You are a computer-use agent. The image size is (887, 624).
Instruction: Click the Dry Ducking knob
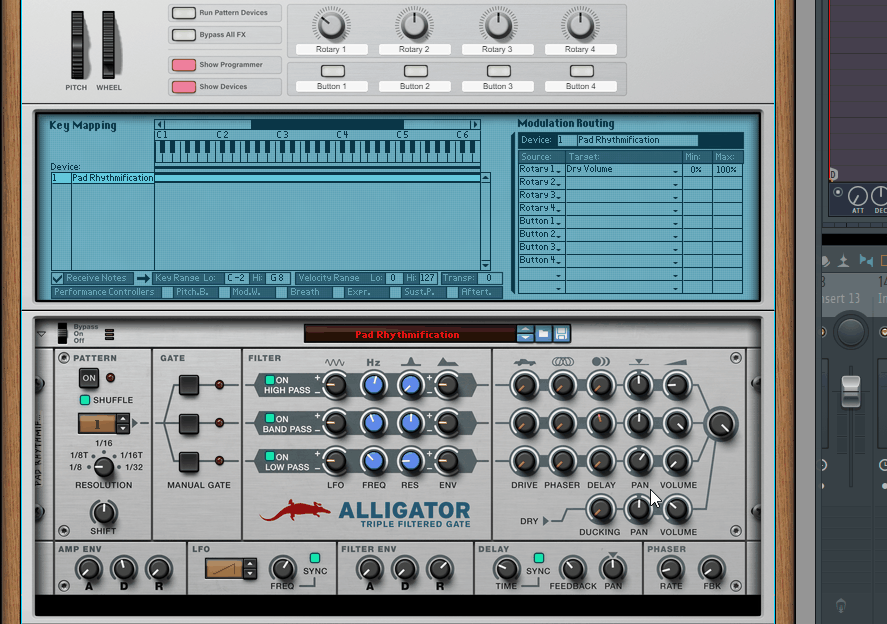(x=600, y=509)
